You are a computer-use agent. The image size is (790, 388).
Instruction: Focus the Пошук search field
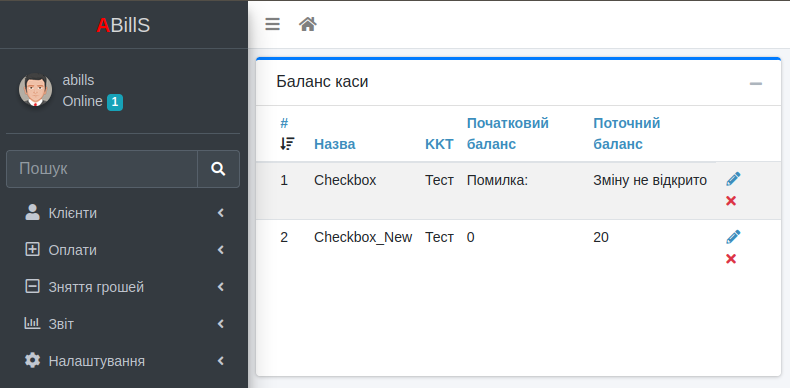coord(102,169)
